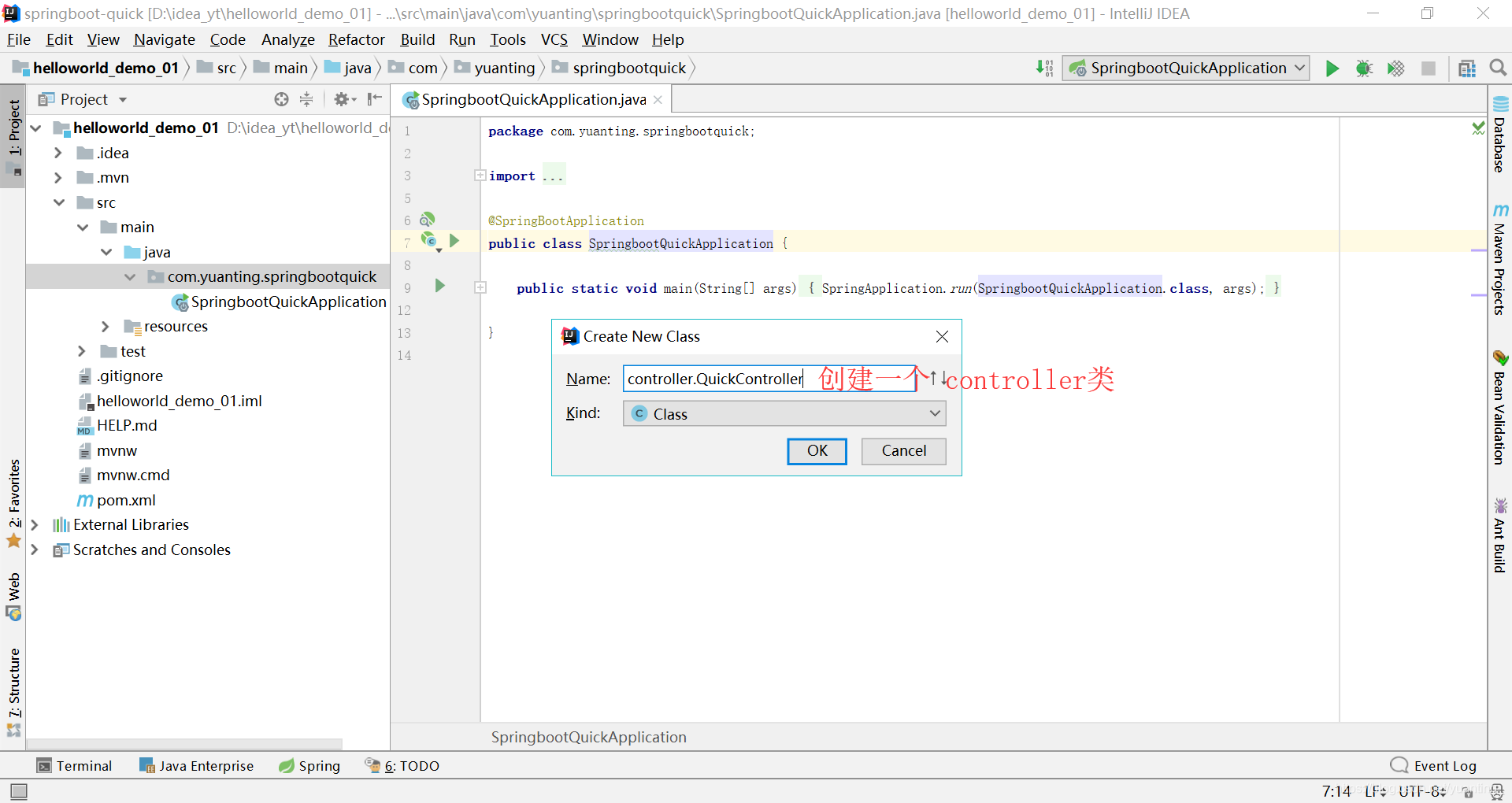Collapse all icon in Project panel
1512x803 pixels.
click(306, 99)
